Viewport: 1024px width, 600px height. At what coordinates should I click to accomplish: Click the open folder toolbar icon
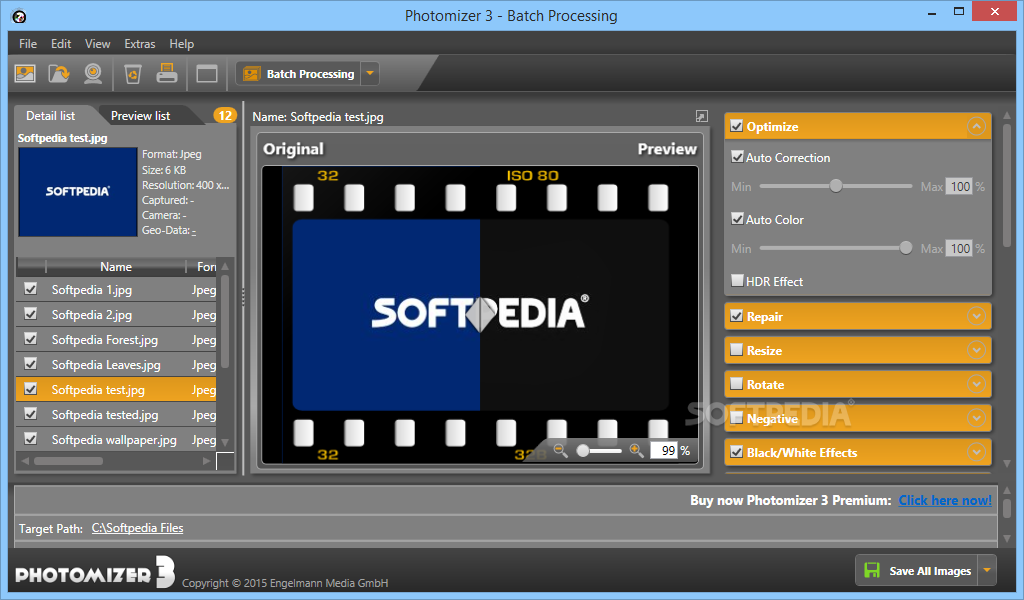tap(59, 74)
